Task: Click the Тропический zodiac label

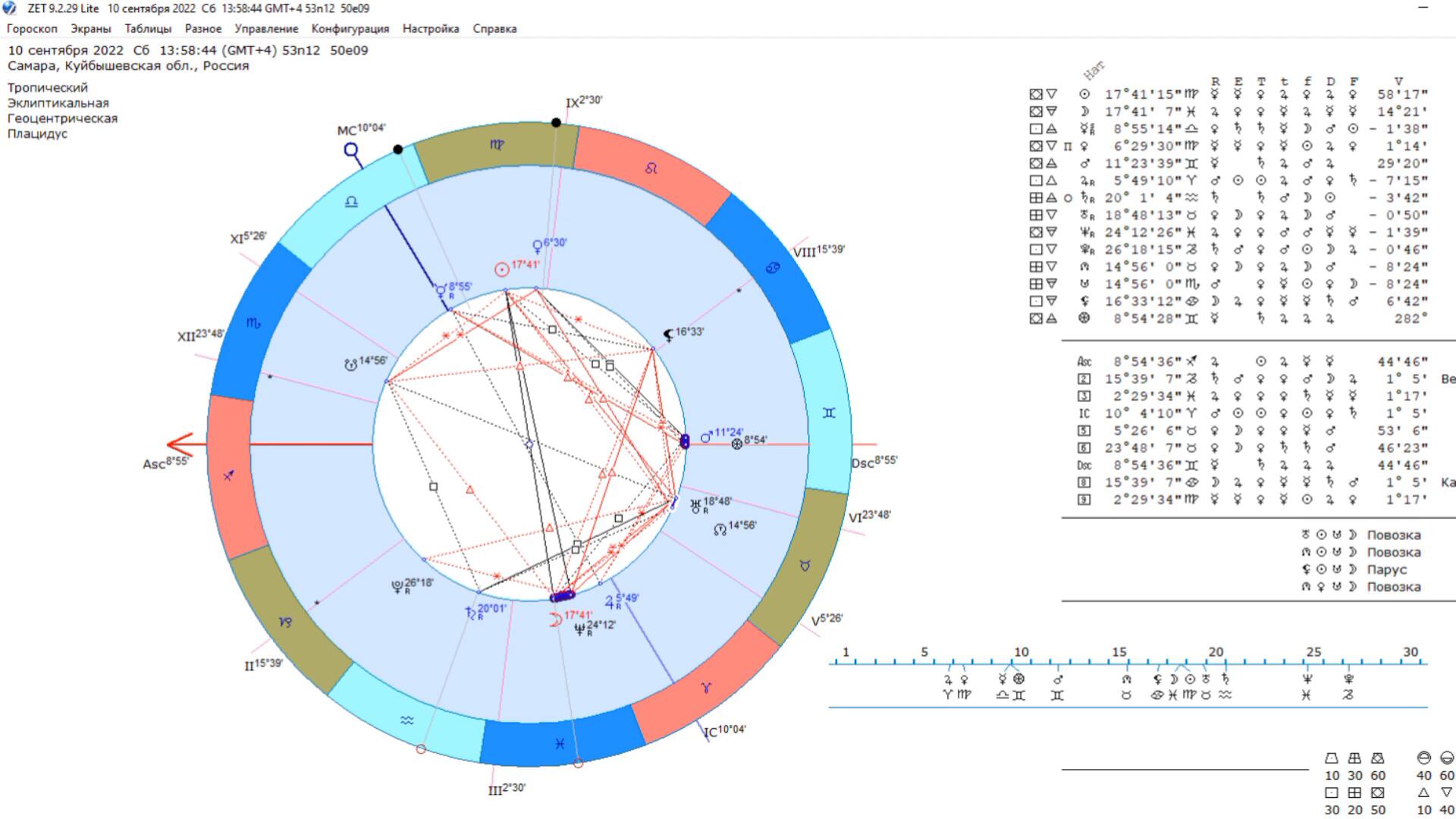Action: 47,88
